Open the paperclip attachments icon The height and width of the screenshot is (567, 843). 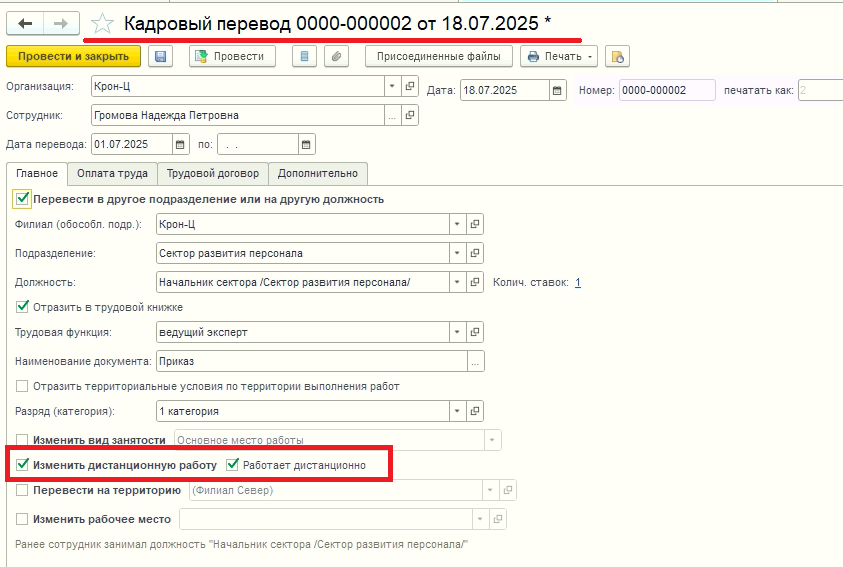click(x=337, y=56)
